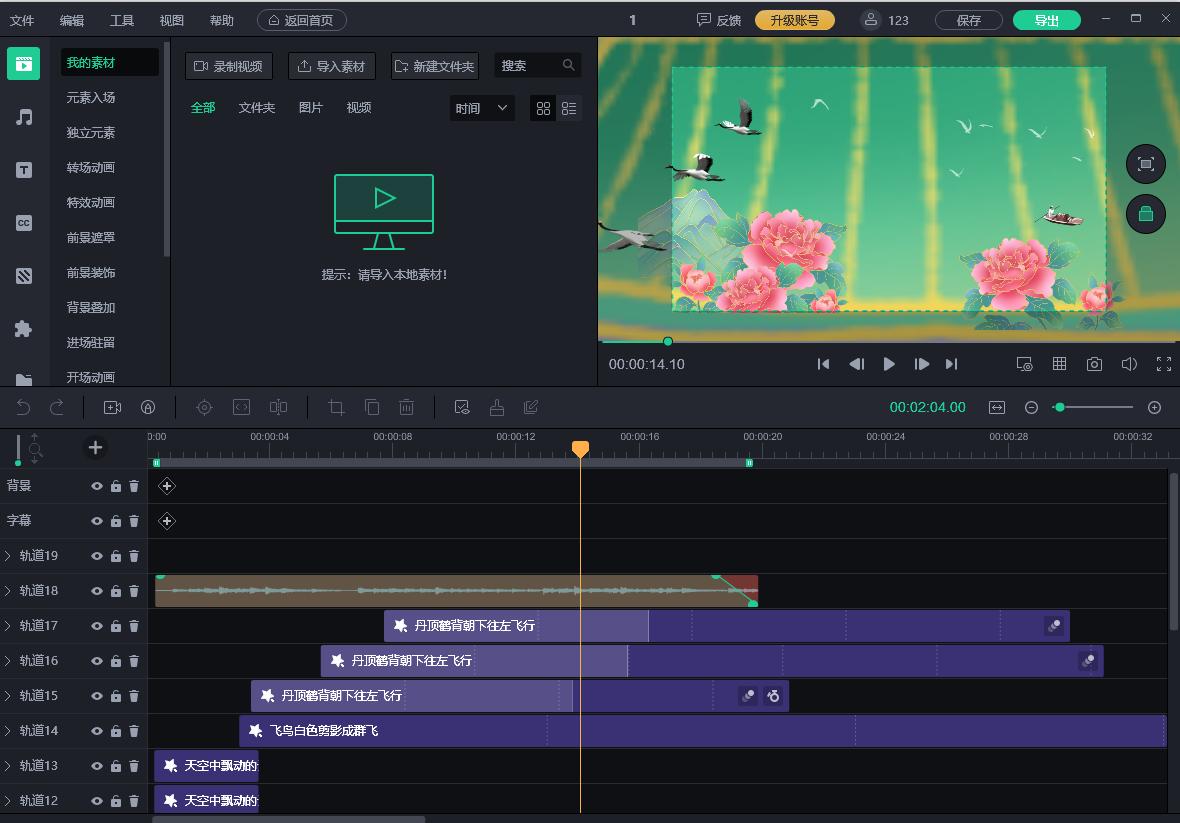Expand track 轨道18
The height and width of the screenshot is (823, 1180).
point(8,591)
